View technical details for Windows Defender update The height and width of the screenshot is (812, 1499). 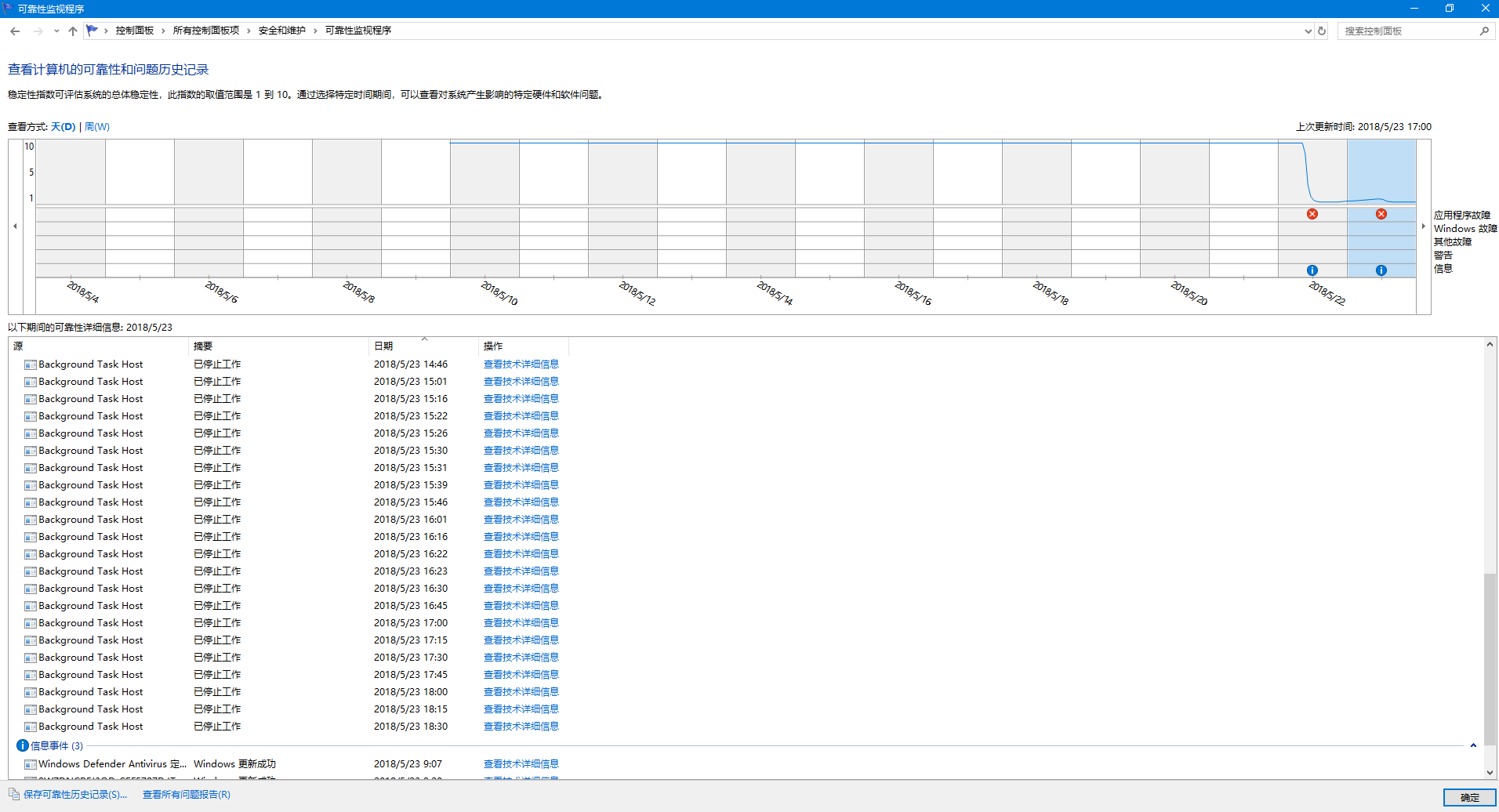[x=521, y=764]
